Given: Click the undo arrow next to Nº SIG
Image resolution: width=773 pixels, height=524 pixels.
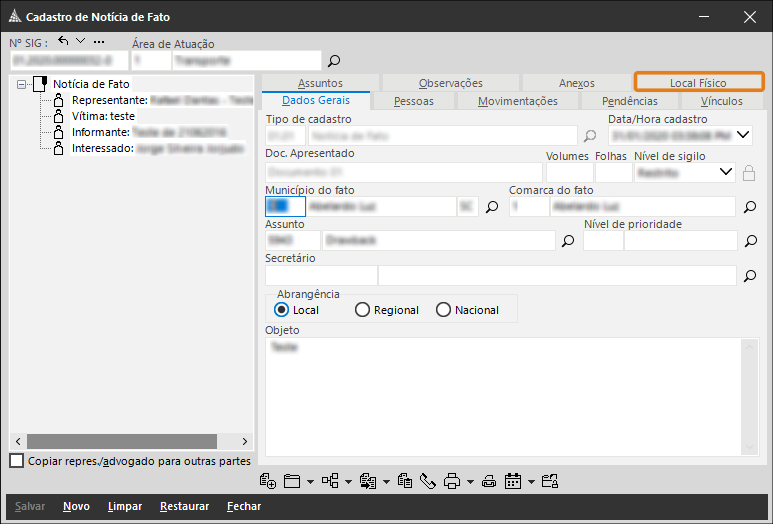Looking at the screenshot, I should pyautogui.click(x=63, y=41).
